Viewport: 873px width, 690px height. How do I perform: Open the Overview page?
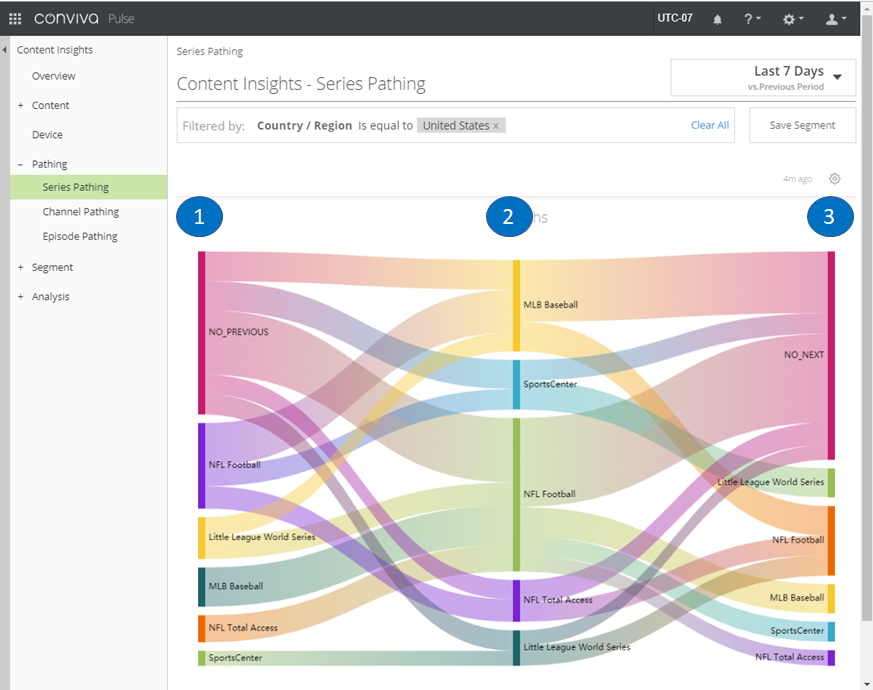[53, 76]
